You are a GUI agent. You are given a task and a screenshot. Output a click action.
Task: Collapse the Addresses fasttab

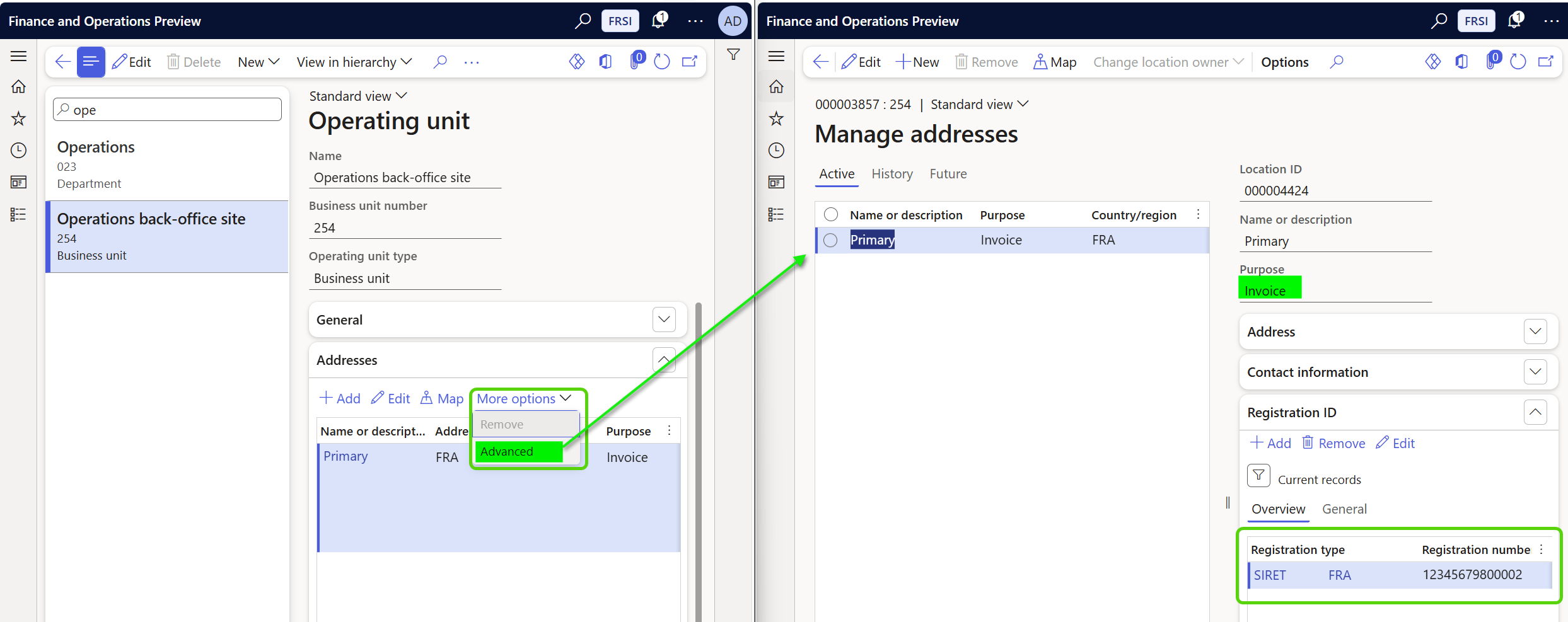[664, 360]
